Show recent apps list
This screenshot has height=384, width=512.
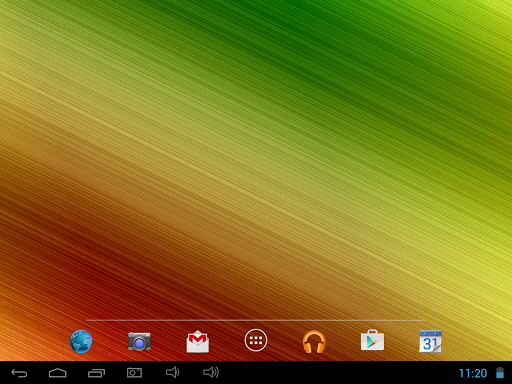click(x=96, y=373)
